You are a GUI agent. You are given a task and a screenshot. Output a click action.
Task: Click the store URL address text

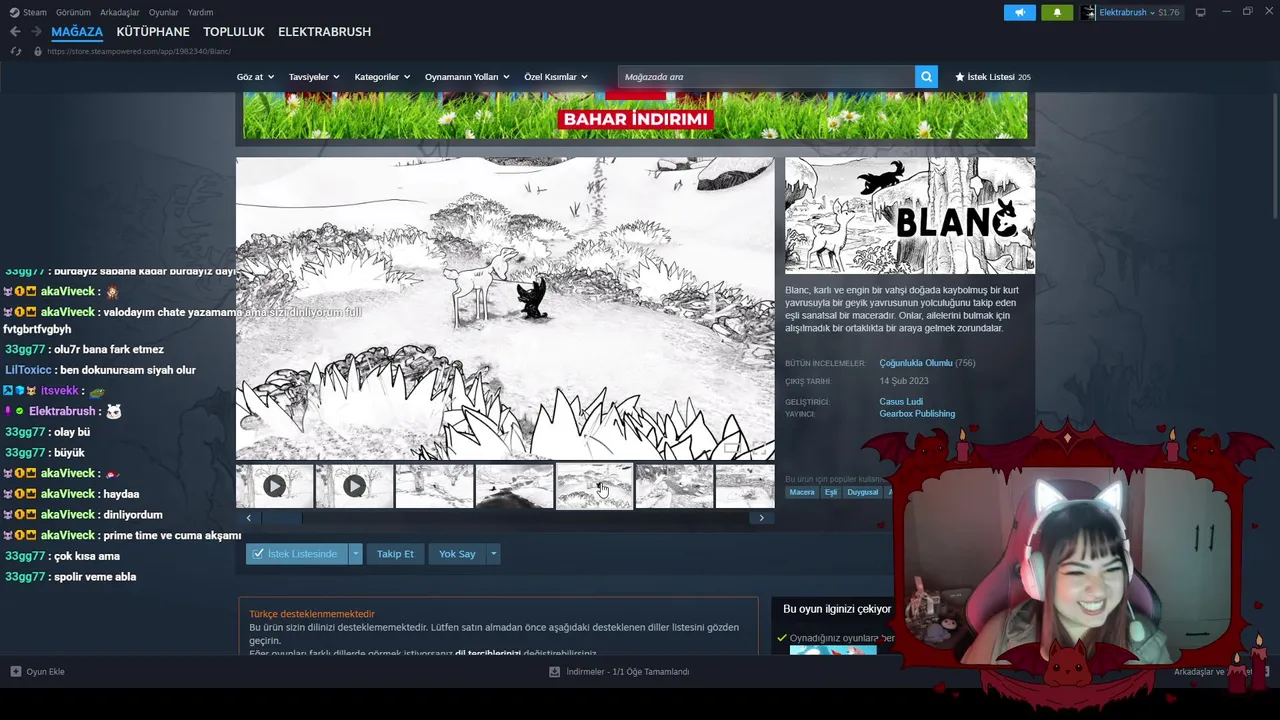[x=140, y=51]
